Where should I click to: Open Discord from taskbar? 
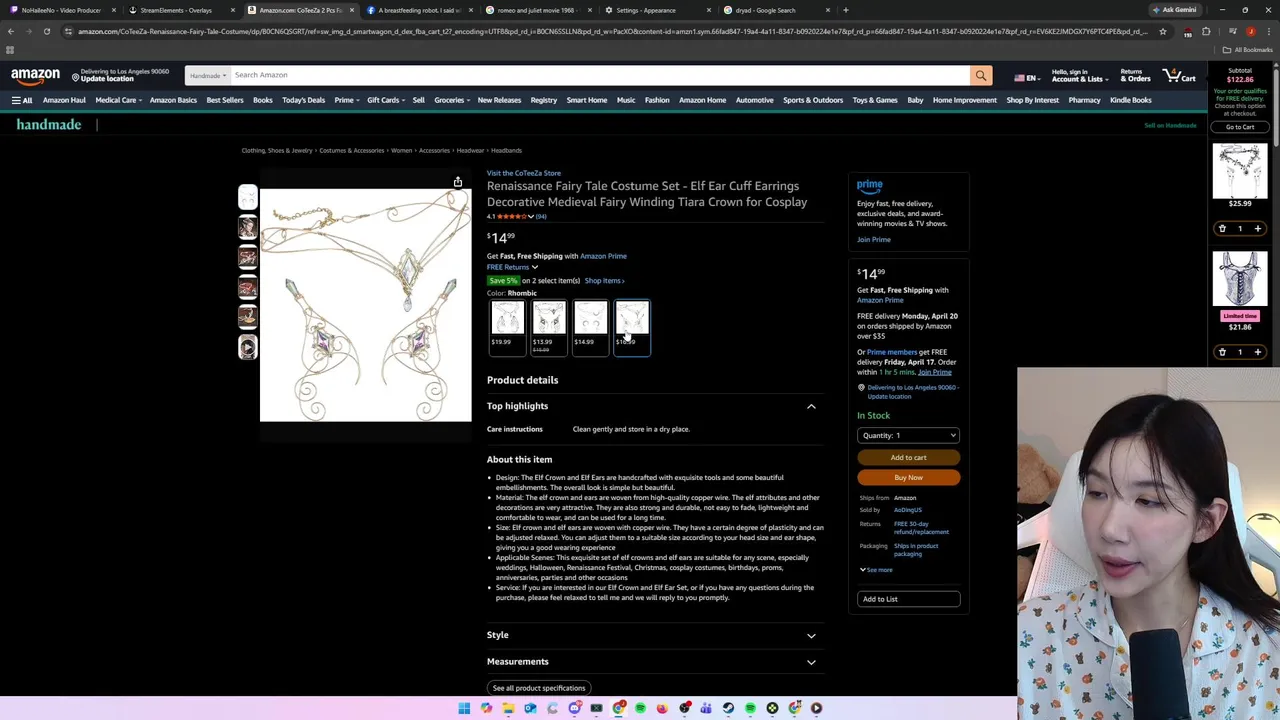pos(574,708)
